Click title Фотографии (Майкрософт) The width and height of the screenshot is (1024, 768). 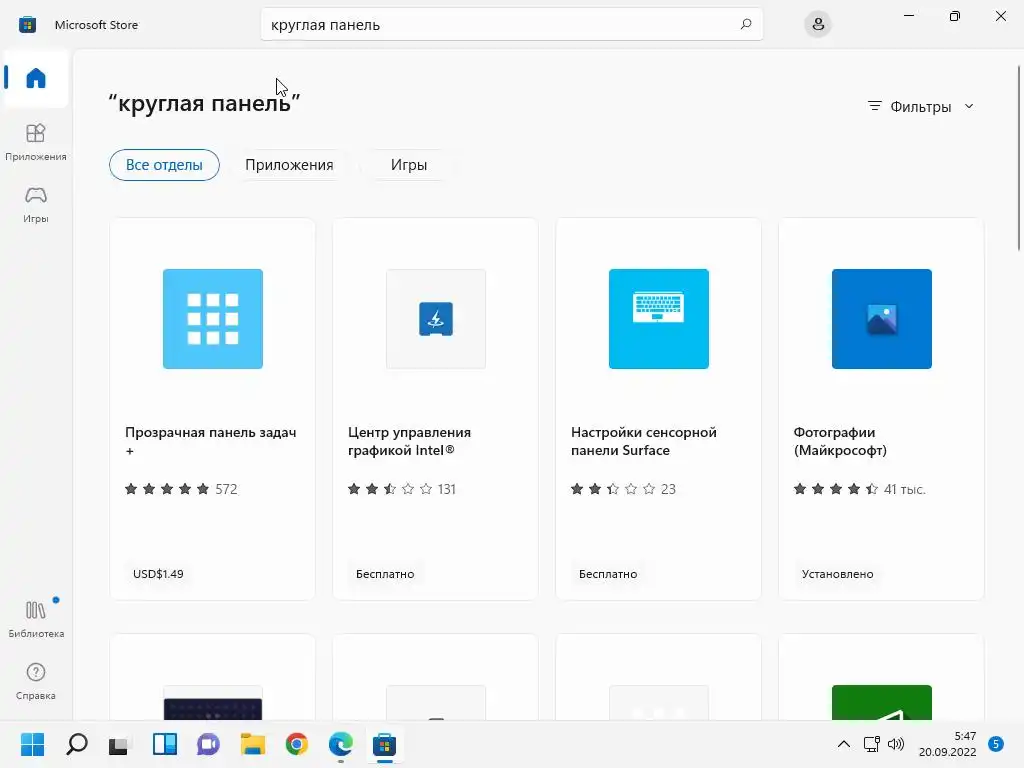(840, 441)
